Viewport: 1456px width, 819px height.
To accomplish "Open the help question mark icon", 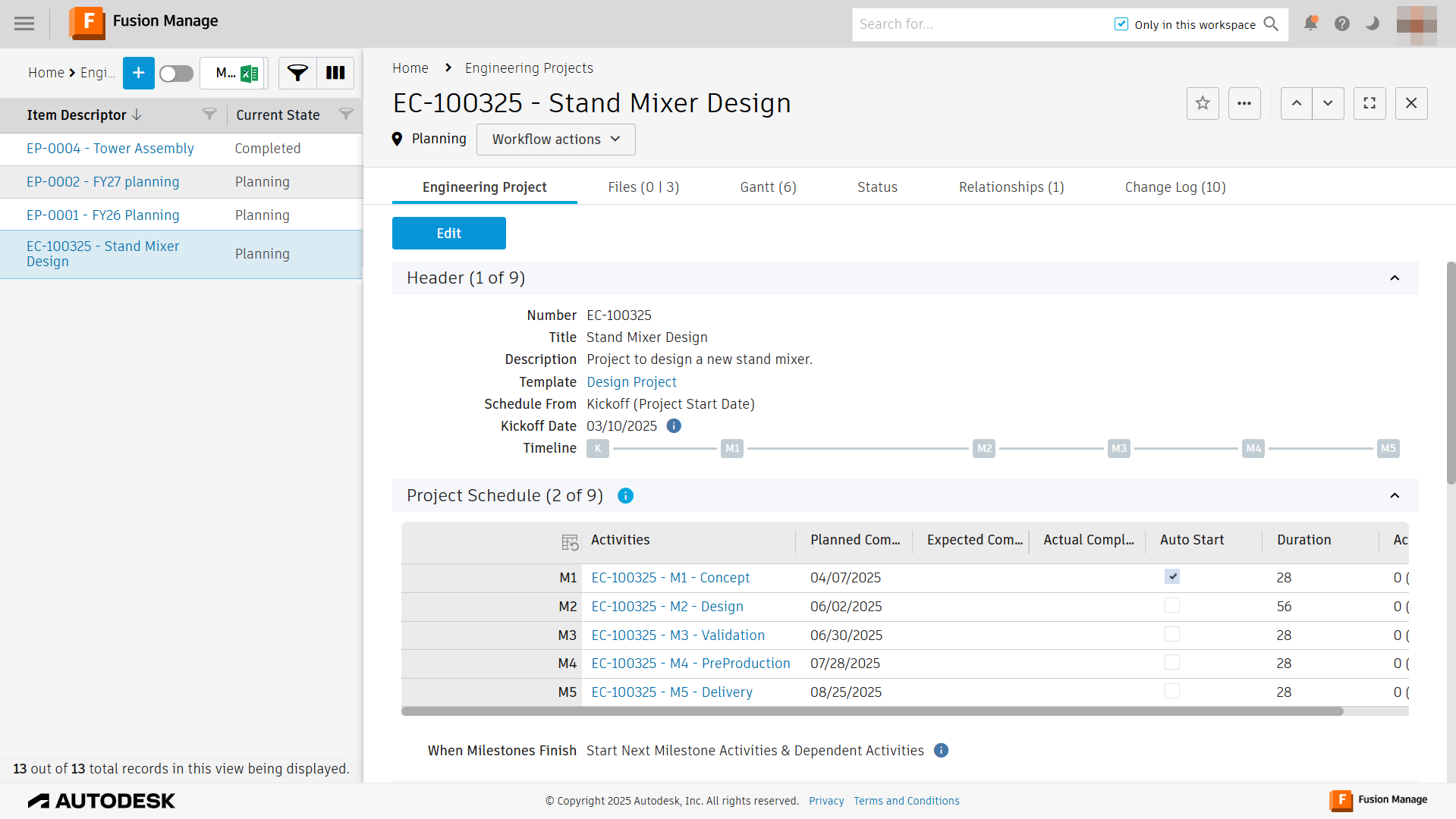I will [1342, 24].
